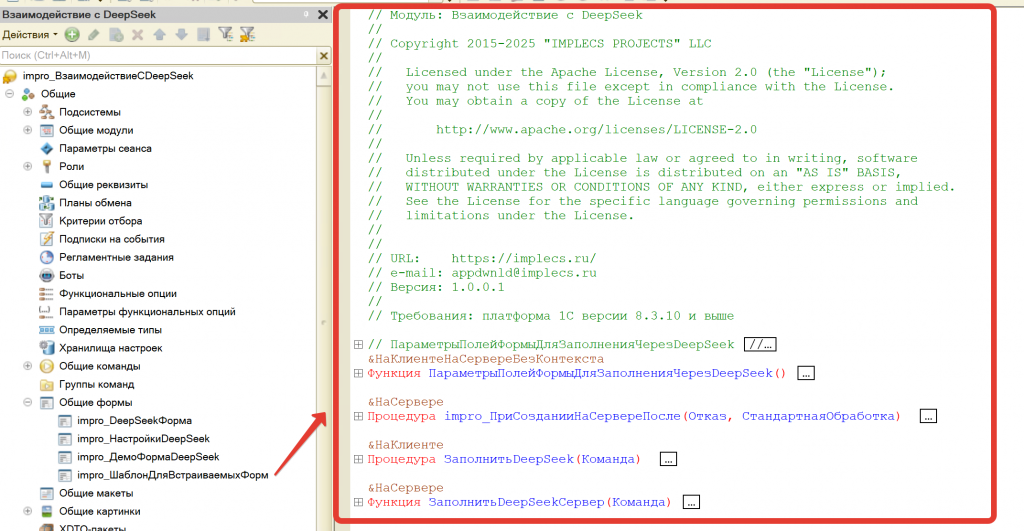Collapse the Общие формы node

(x=28, y=403)
